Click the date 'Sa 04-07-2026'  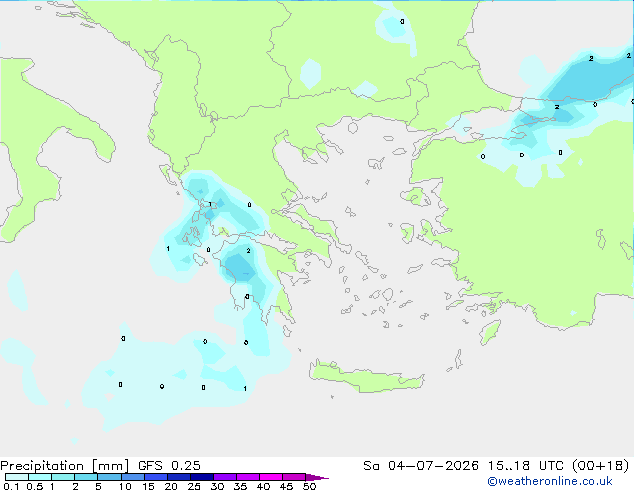click(421, 466)
